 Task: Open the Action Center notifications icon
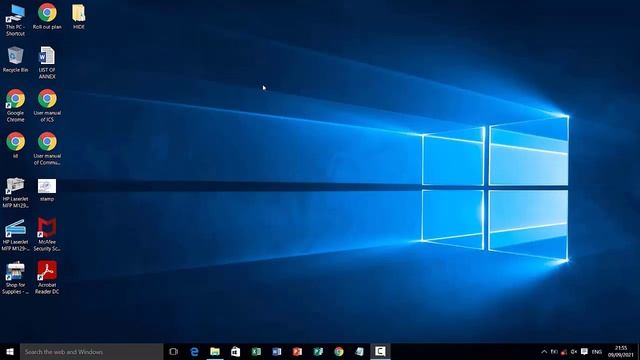tap(584, 351)
